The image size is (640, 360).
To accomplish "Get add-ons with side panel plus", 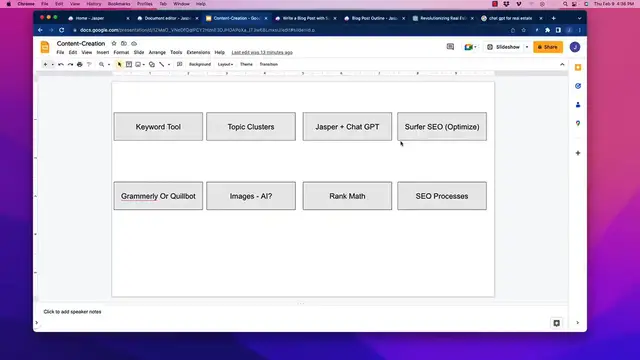I will [578, 153].
